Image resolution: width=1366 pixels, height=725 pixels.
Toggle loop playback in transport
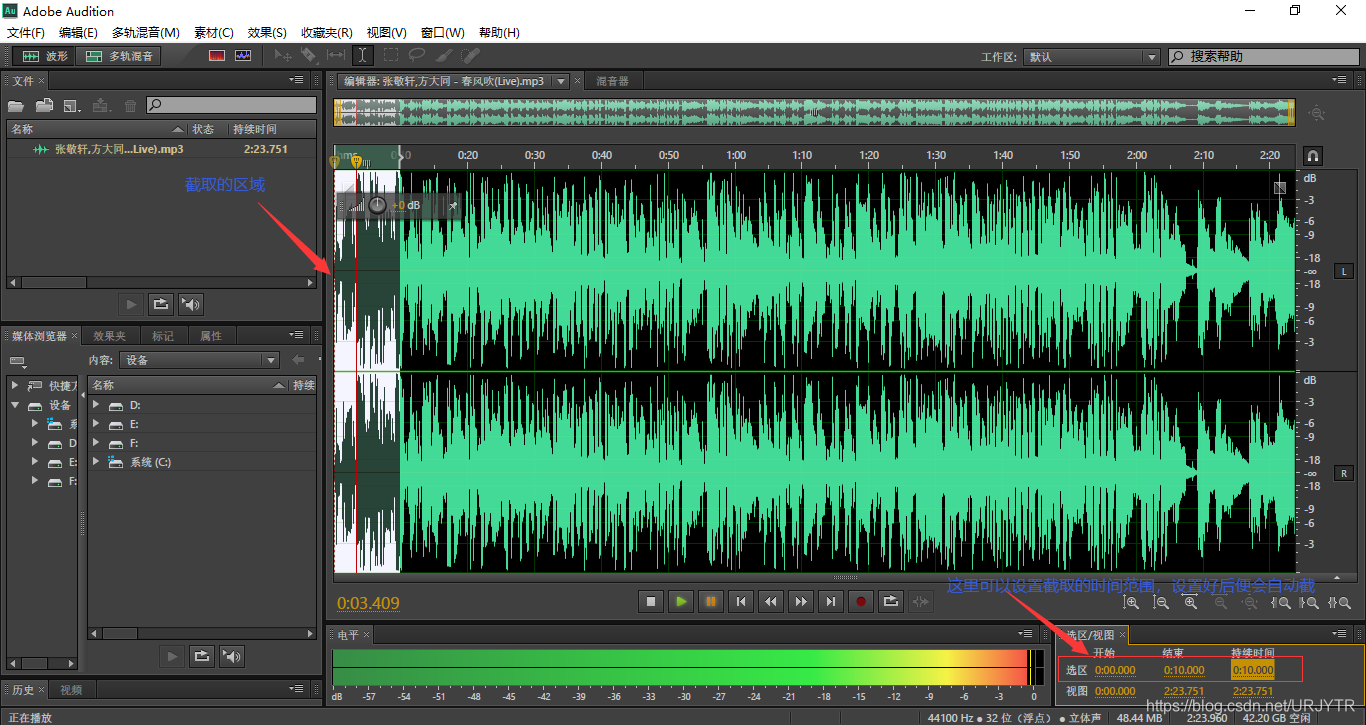coord(891,601)
